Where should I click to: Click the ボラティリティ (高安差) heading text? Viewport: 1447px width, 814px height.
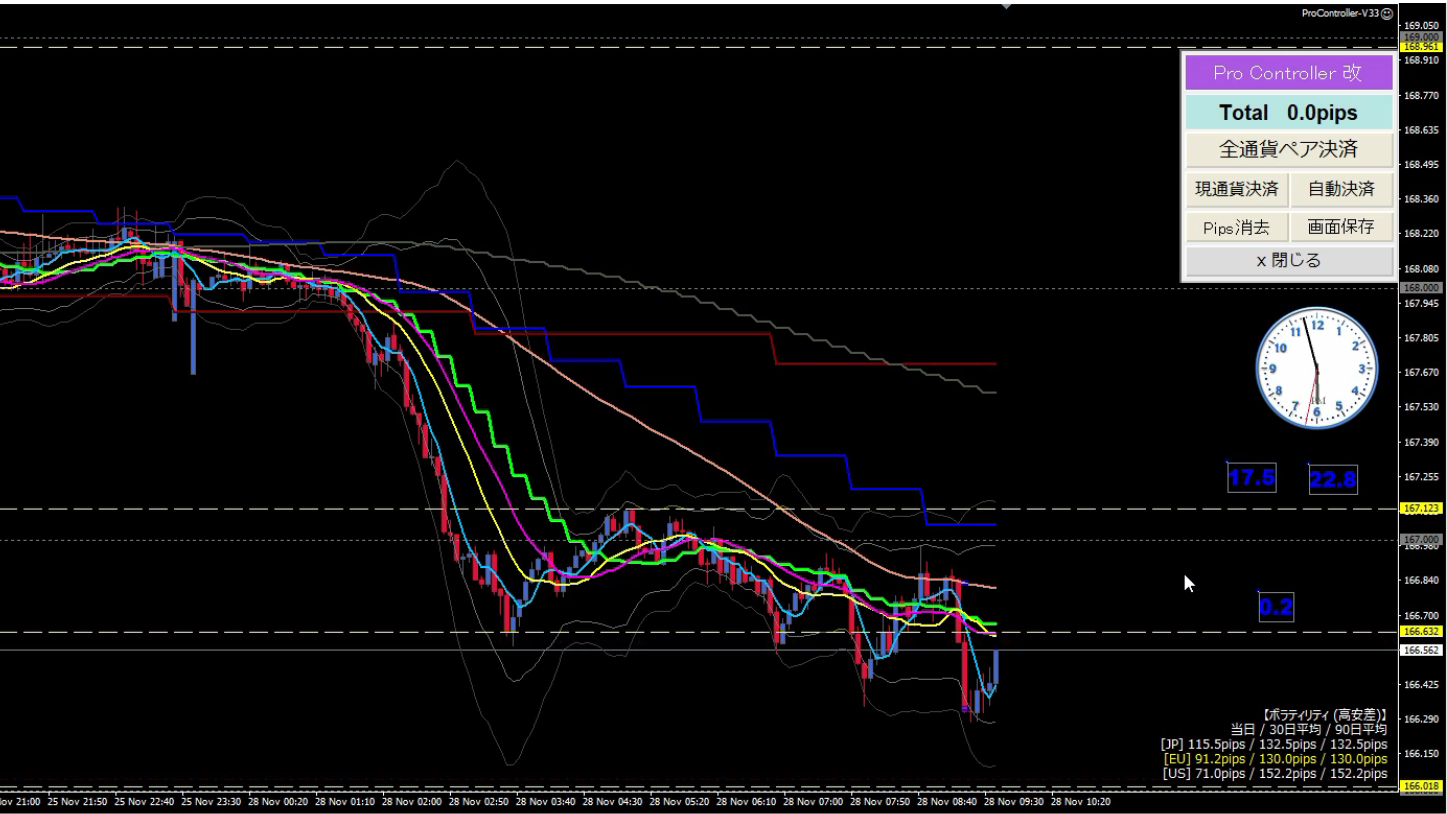[1324, 715]
